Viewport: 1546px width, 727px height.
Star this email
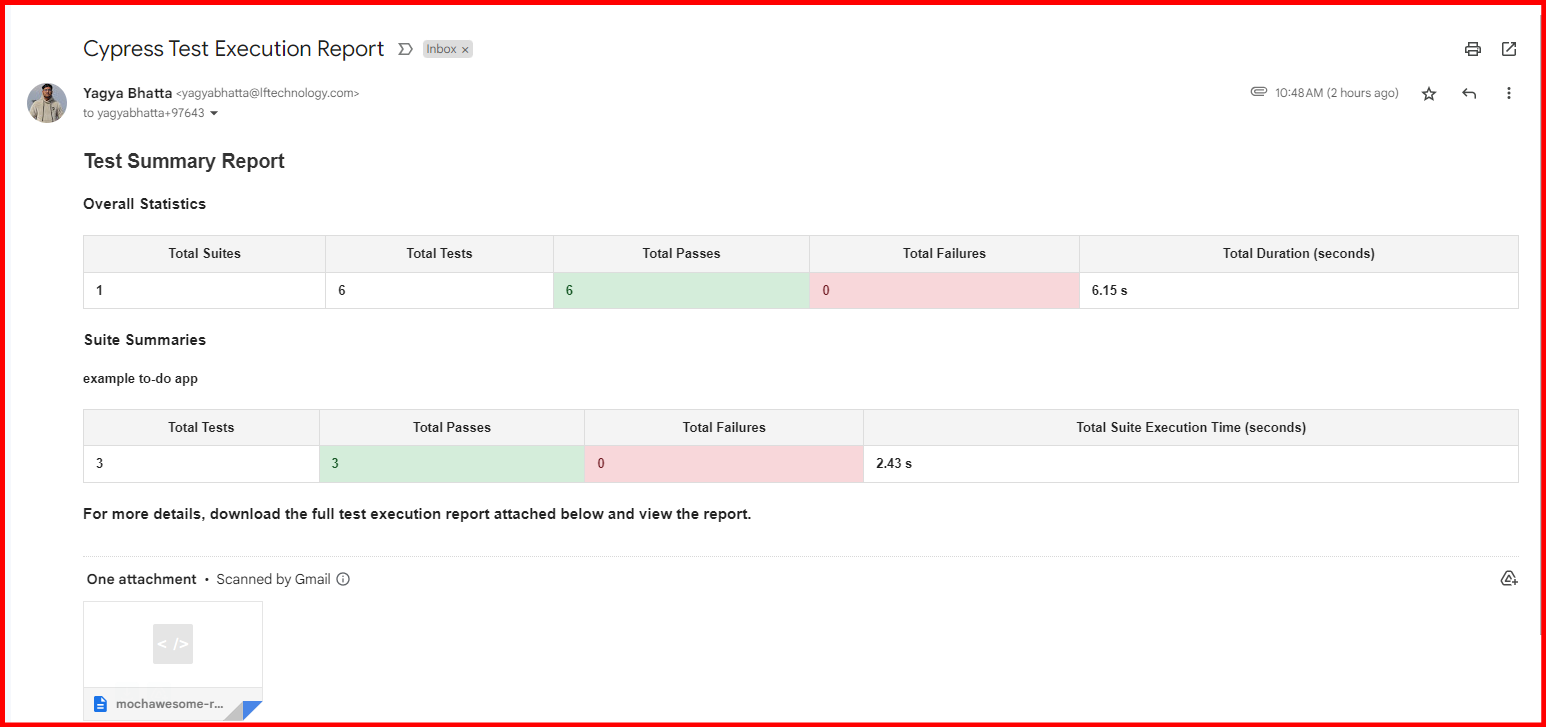pyautogui.click(x=1429, y=93)
